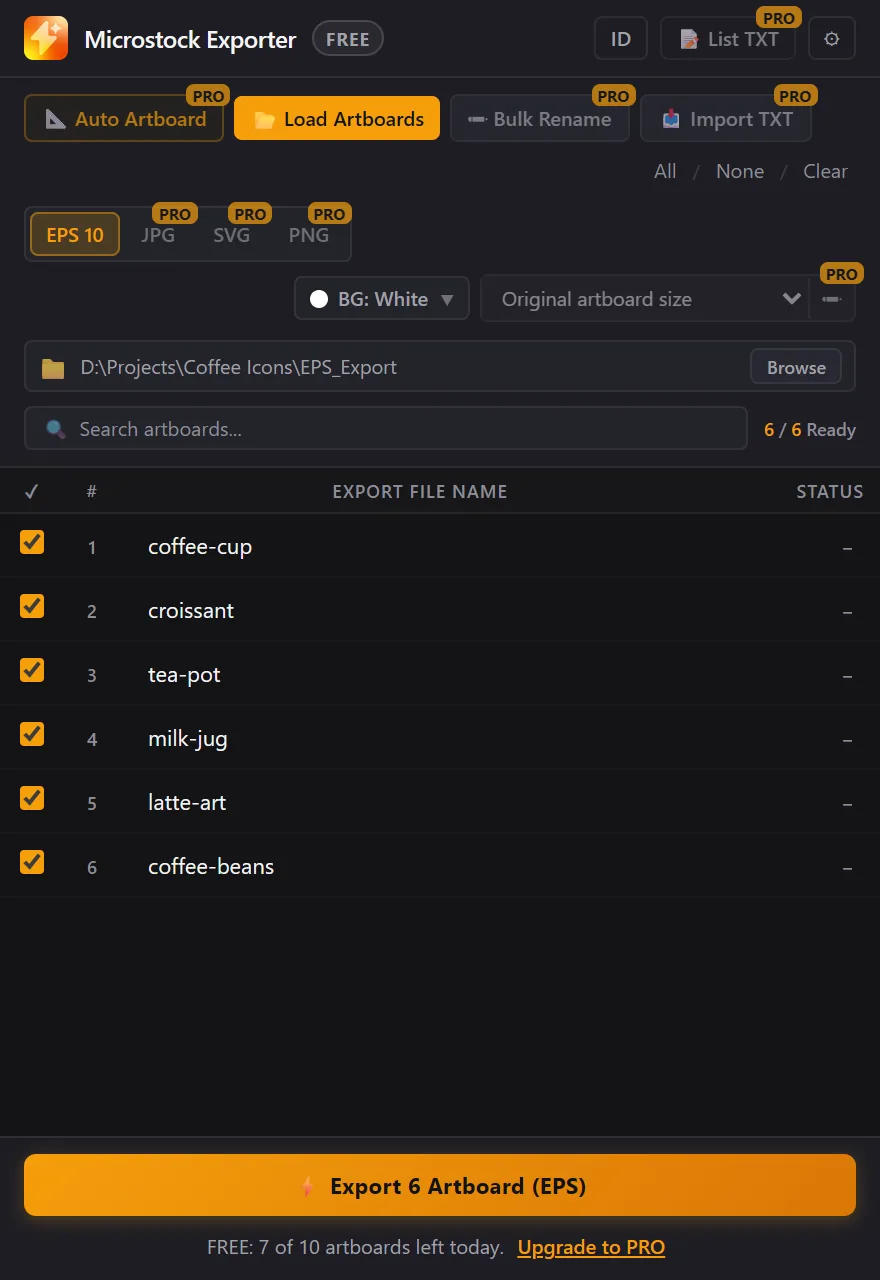The height and width of the screenshot is (1280, 880).
Task: Click the 6 / 6 Ready counter
Action: (x=810, y=430)
